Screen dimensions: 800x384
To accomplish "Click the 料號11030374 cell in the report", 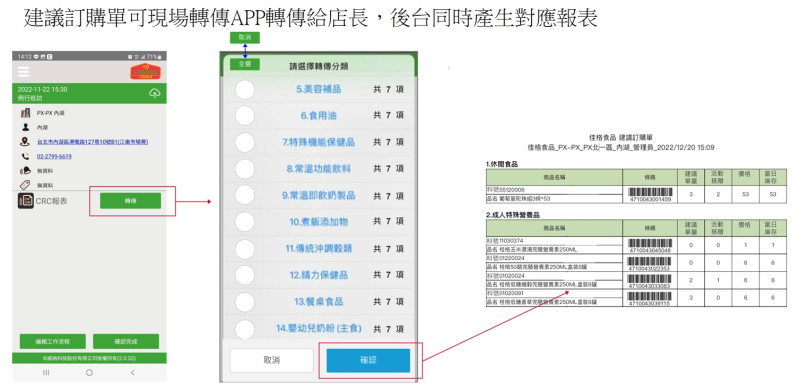I will tap(554, 241).
